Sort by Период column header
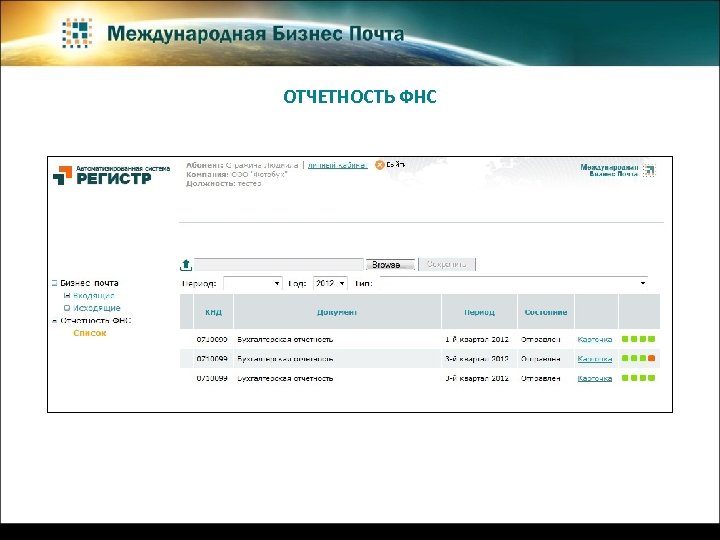 [479, 312]
